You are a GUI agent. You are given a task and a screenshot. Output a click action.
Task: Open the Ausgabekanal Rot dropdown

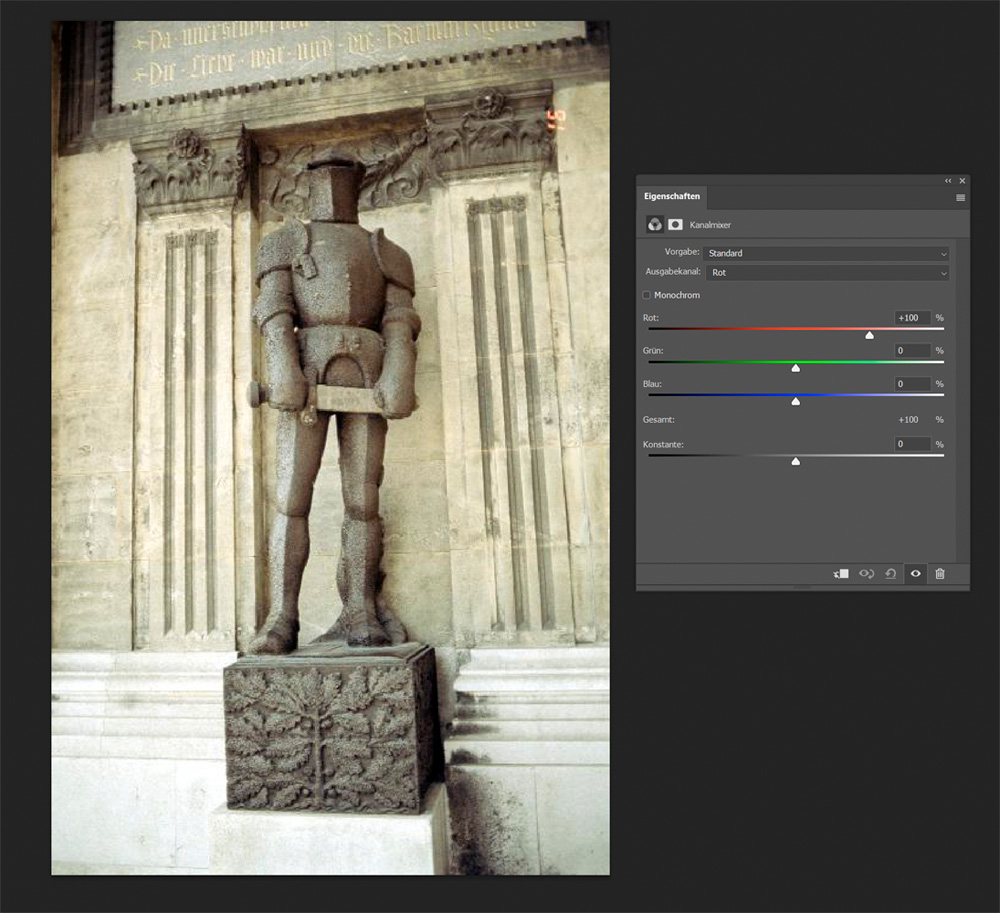pyautogui.click(x=827, y=272)
